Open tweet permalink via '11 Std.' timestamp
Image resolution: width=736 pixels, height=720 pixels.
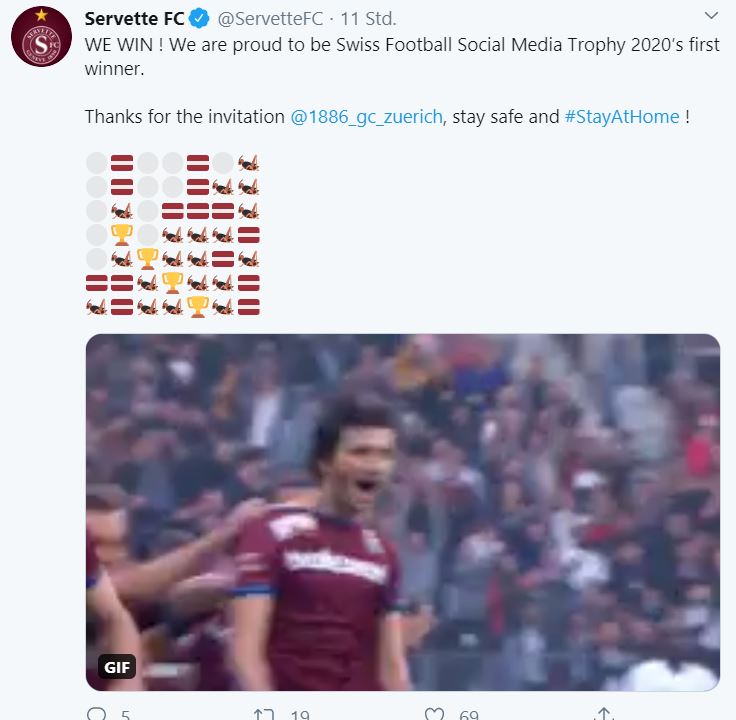tap(368, 18)
